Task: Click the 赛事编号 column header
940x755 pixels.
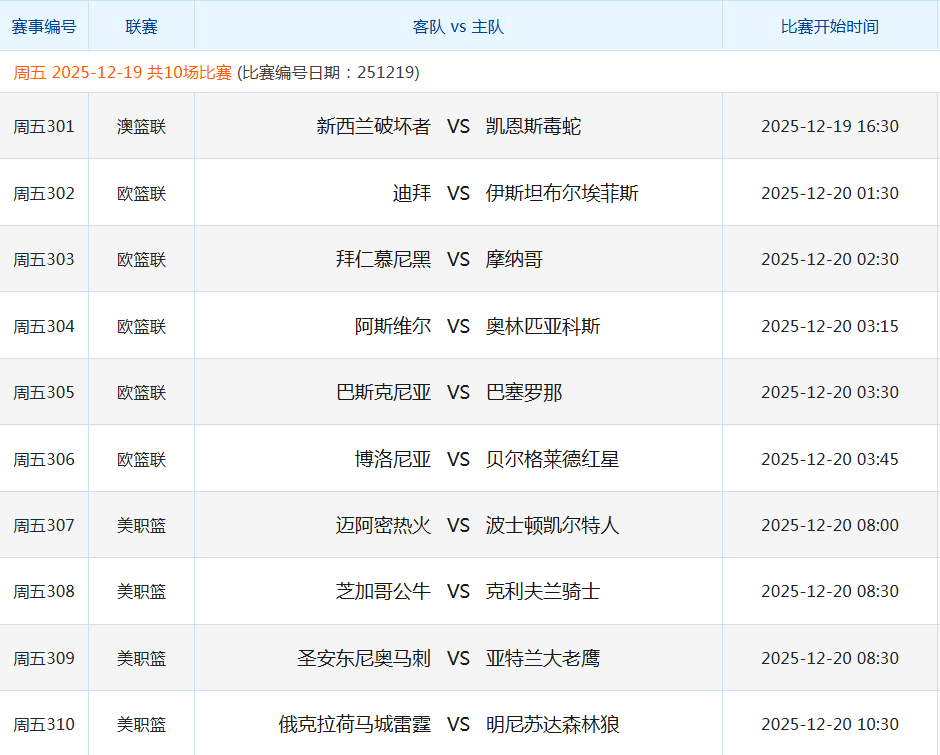Action: (x=45, y=26)
